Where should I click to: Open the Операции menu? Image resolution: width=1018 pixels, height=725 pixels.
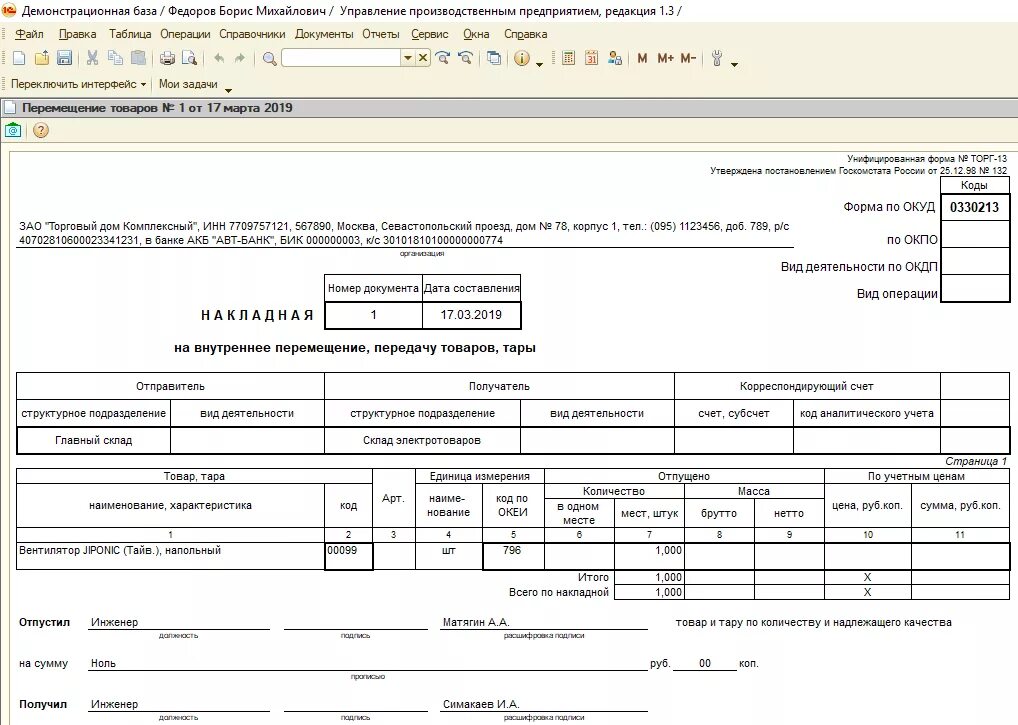click(x=185, y=34)
